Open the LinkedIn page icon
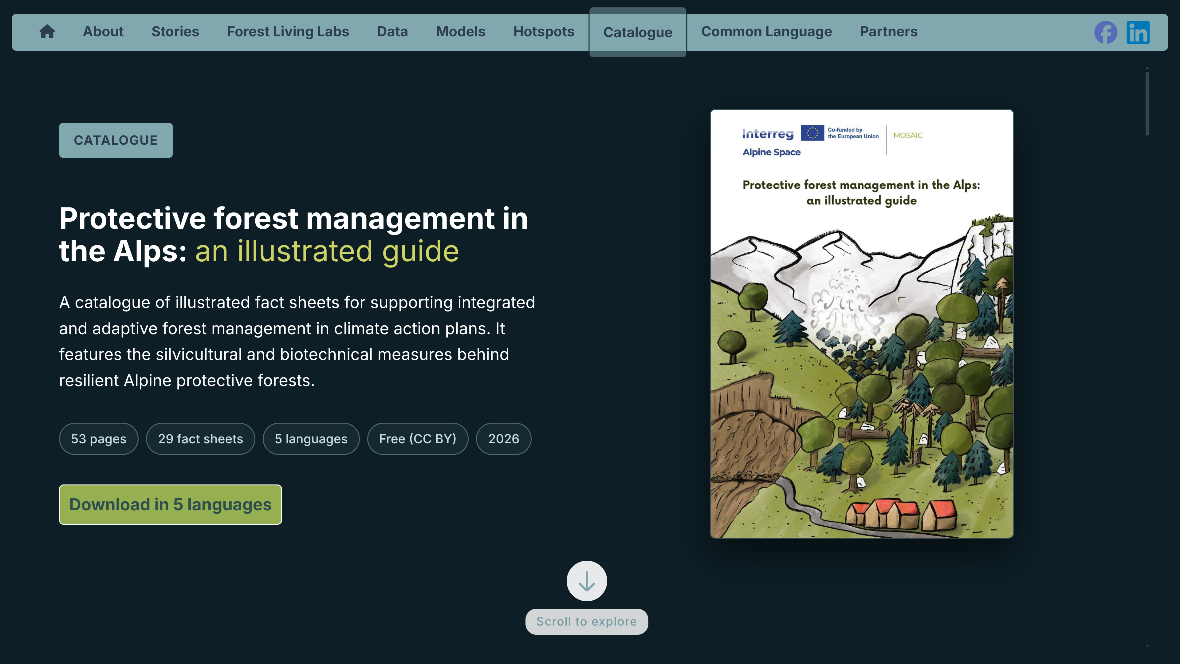Screen dimensions: 1180x664 [x=1138, y=32]
